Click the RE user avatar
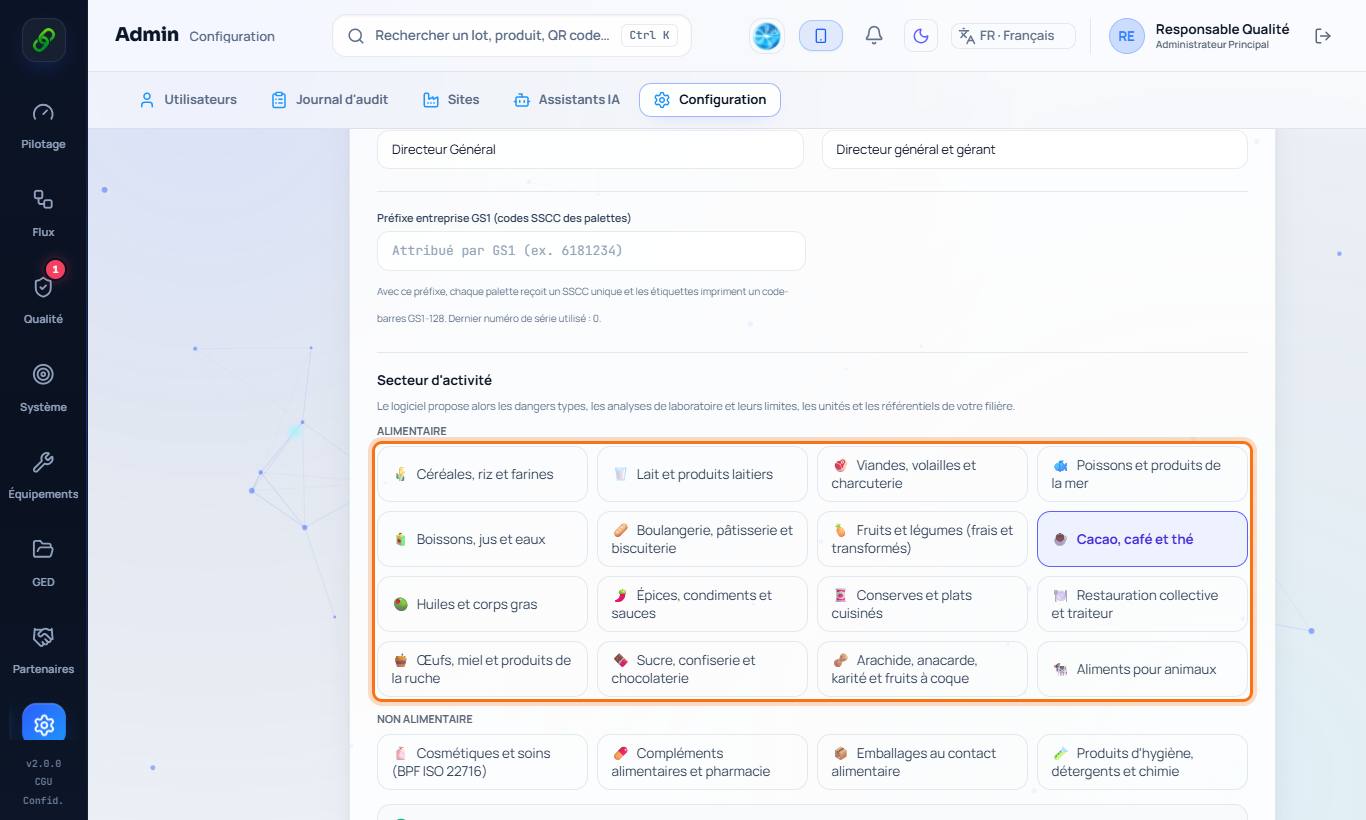The height and width of the screenshot is (820, 1366). pos(1126,36)
